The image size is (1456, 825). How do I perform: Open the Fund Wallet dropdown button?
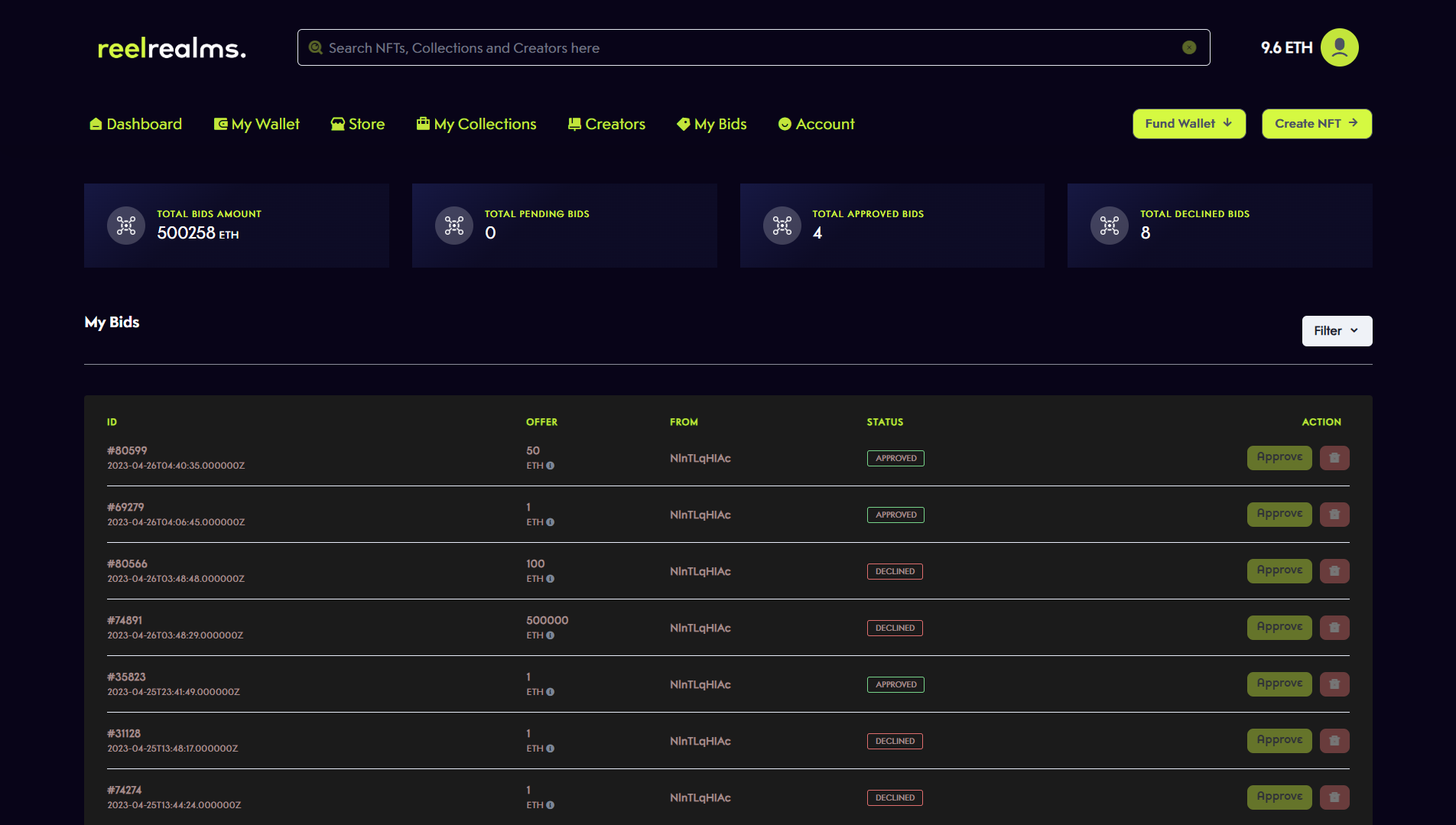(1188, 124)
